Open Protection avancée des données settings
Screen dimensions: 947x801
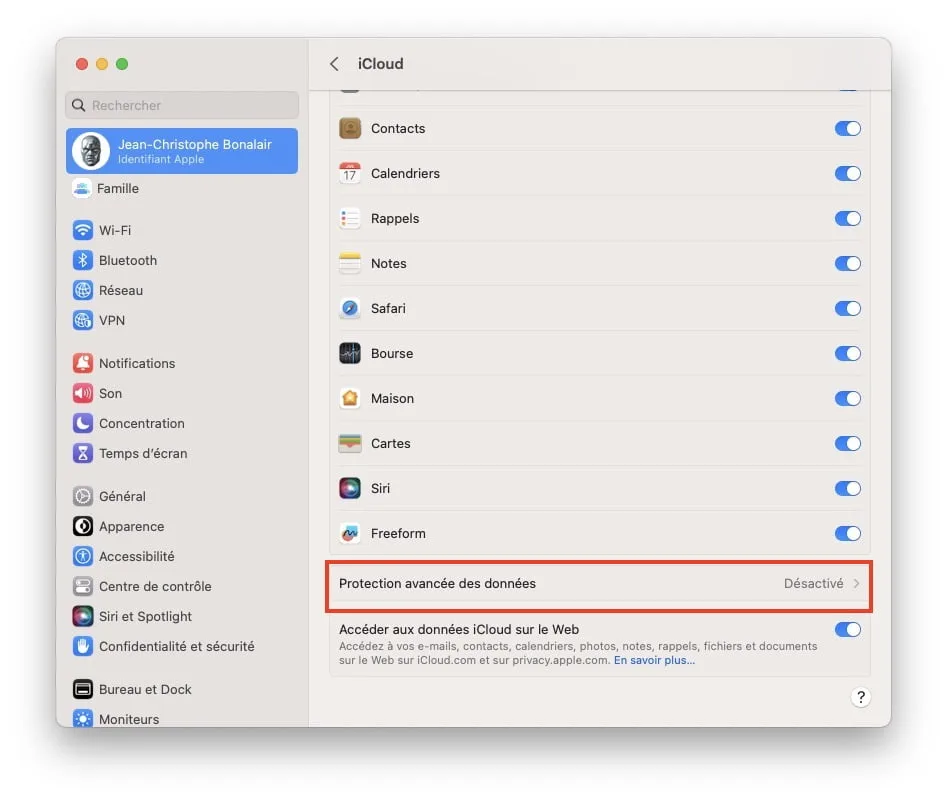[x=598, y=582]
